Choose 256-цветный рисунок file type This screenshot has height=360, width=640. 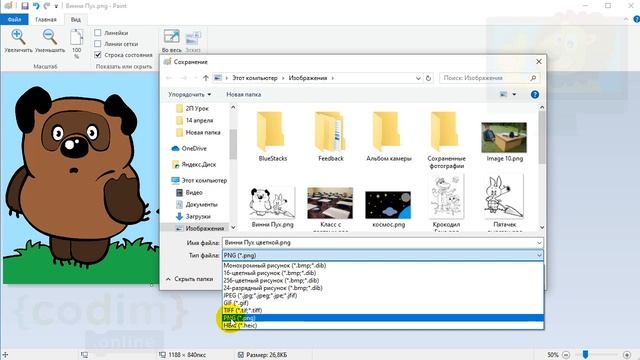(x=383, y=280)
